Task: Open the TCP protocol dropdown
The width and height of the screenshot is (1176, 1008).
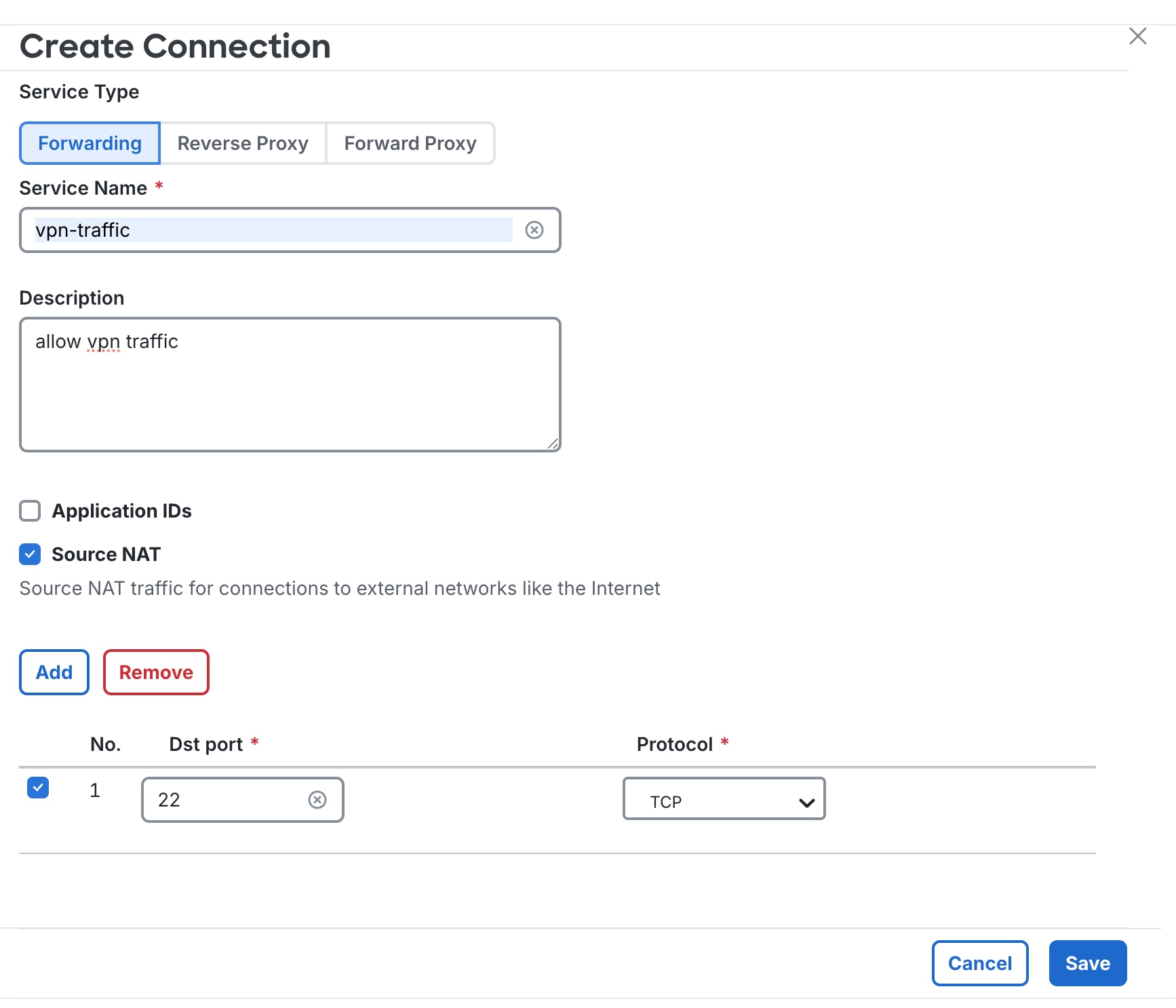Action: click(724, 798)
